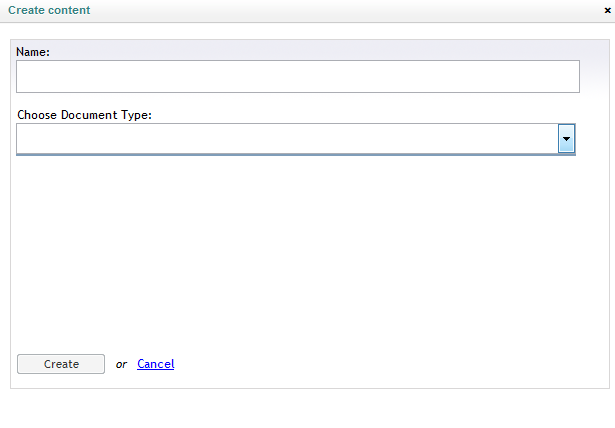Dismiss the dialog via Cancel
Image resolution: width=615 pixels, height=428 pixels.
click(156, 364)
